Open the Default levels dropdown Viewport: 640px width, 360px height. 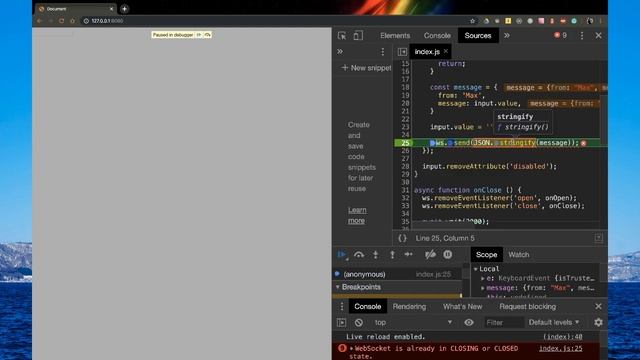554,322
